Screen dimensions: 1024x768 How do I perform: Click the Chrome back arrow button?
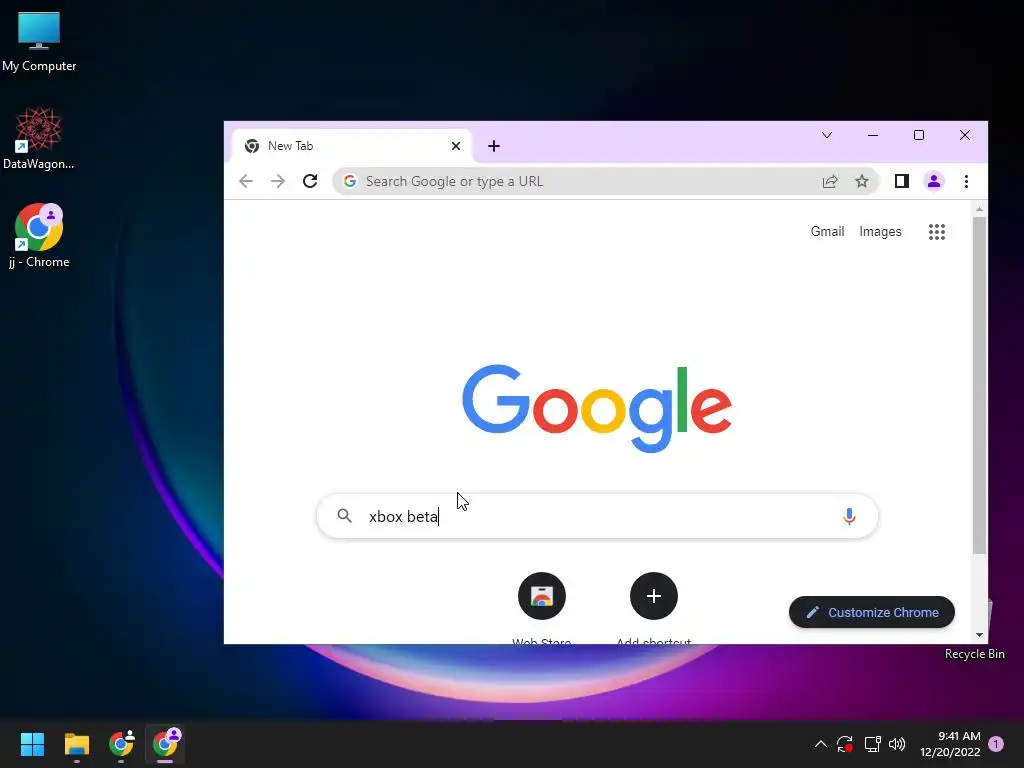pyautogui.click(x=246, y=181)
